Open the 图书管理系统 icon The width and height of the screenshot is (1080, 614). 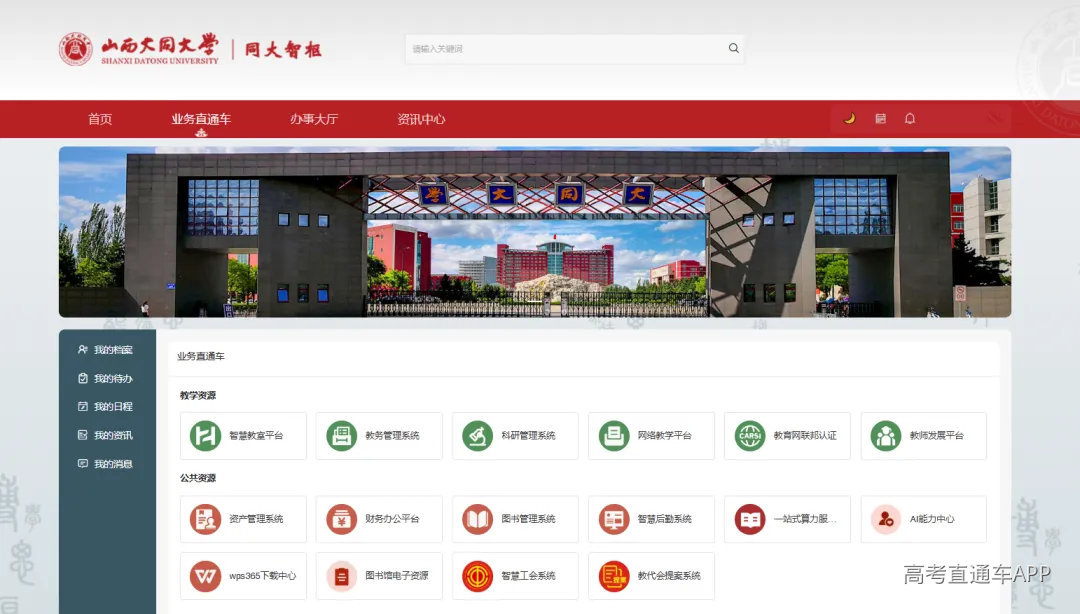coord(477,520)
